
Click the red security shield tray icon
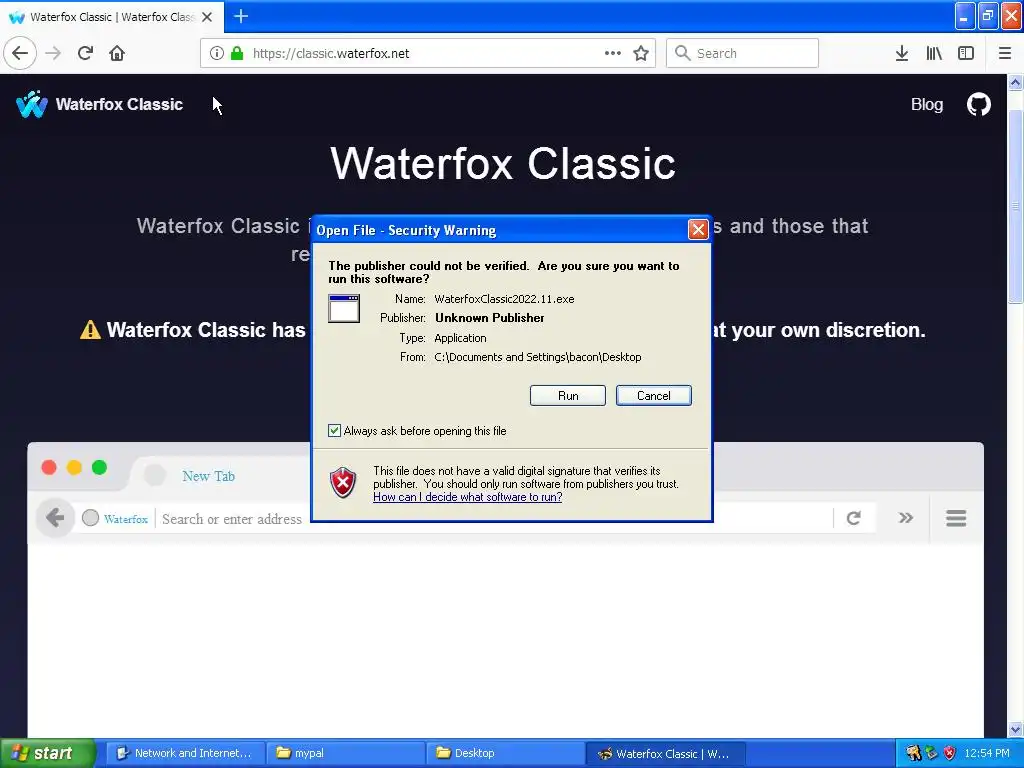pos(949,753)
